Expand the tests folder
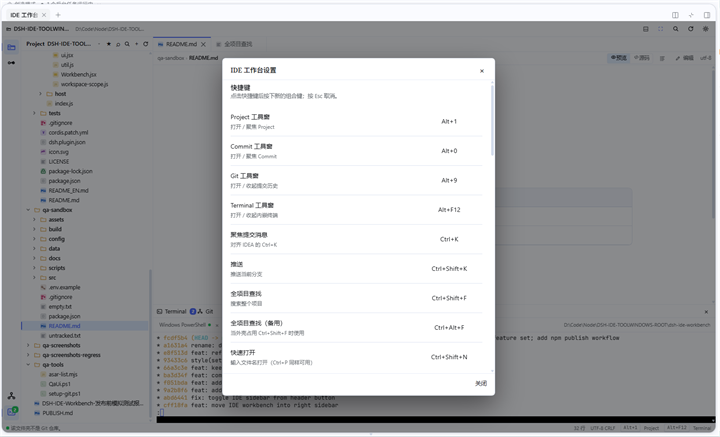The width and height of the screenshot is (720, 437). click(x=34, y=113)
